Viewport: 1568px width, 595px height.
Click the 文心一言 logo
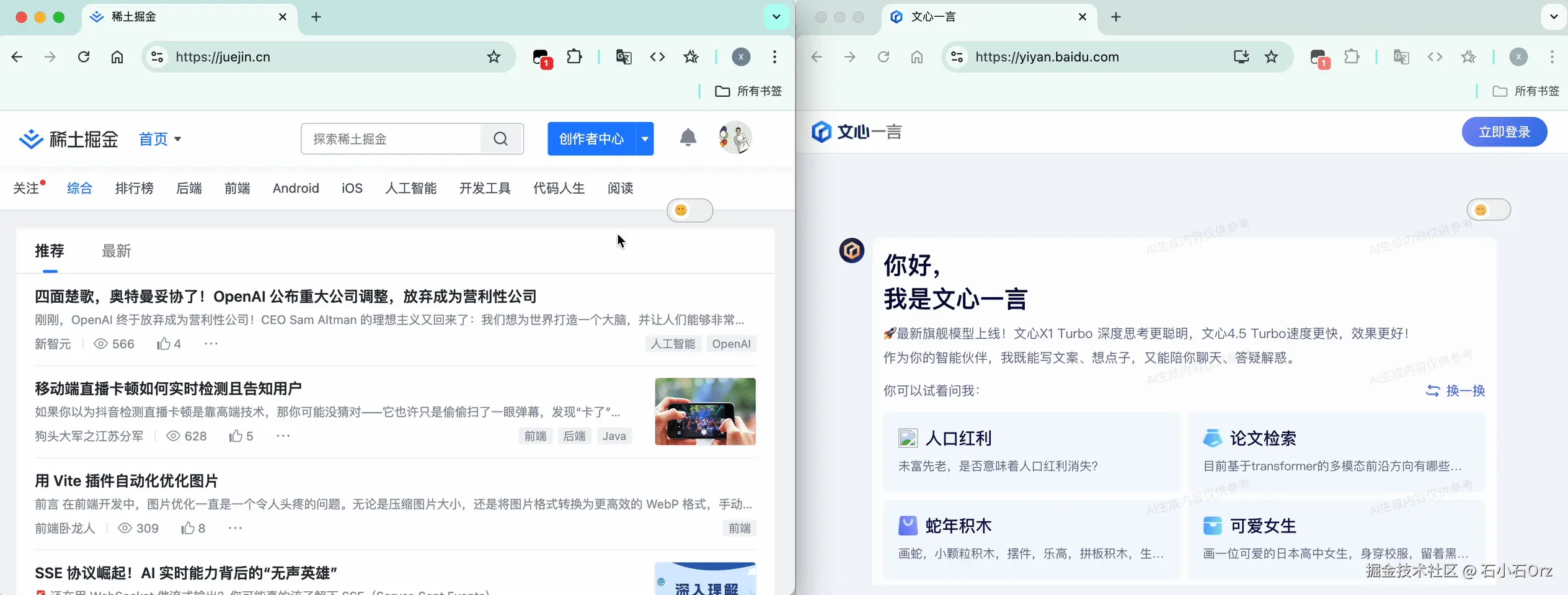(856, 132)
